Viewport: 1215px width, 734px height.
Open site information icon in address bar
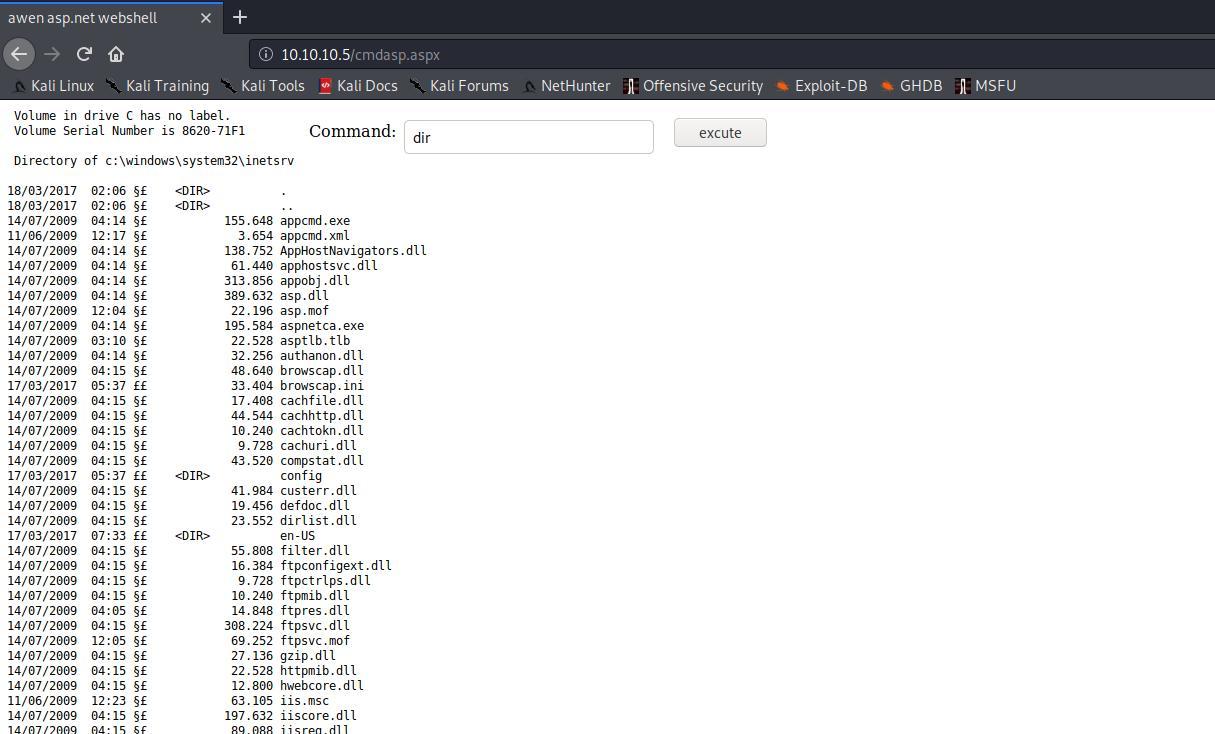[x=266, y=54]
